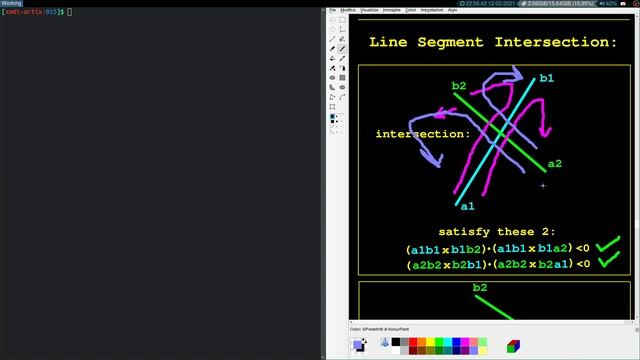Screen dimensions: 640x360
Task: Select the Zoom tool
Action: point(332,107)
